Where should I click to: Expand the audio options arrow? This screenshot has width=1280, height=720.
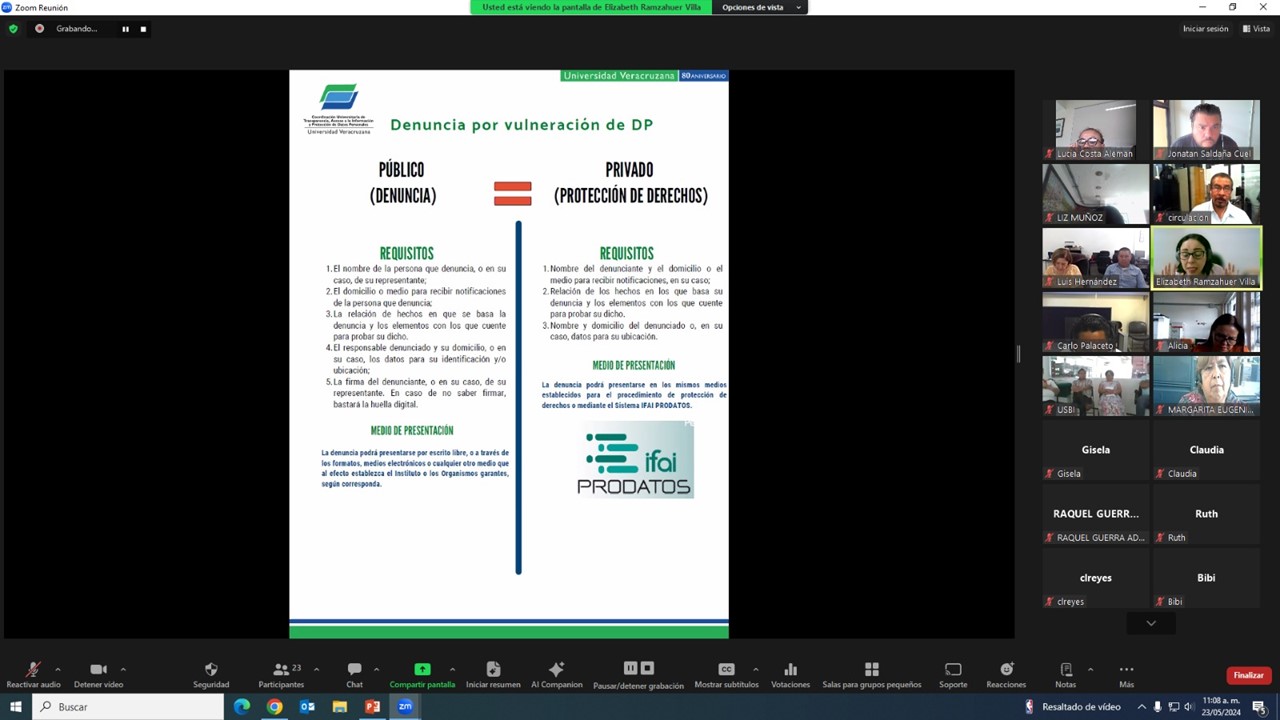pos(58,669)
